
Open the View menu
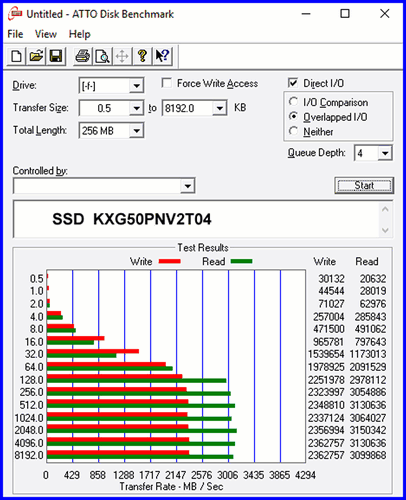[x=46, y=34]
